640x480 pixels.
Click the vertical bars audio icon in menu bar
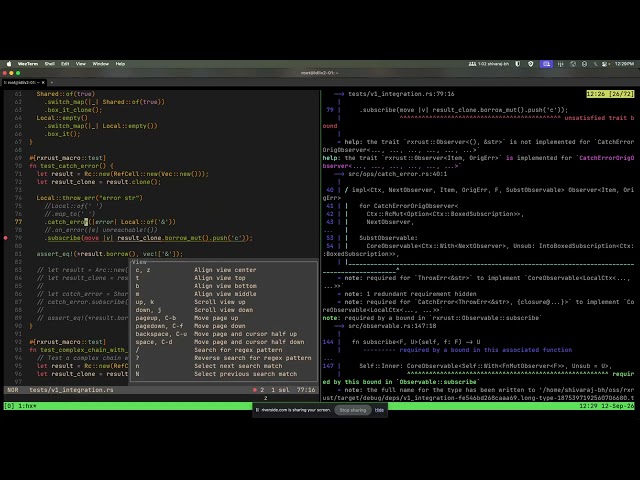[560, 64]
